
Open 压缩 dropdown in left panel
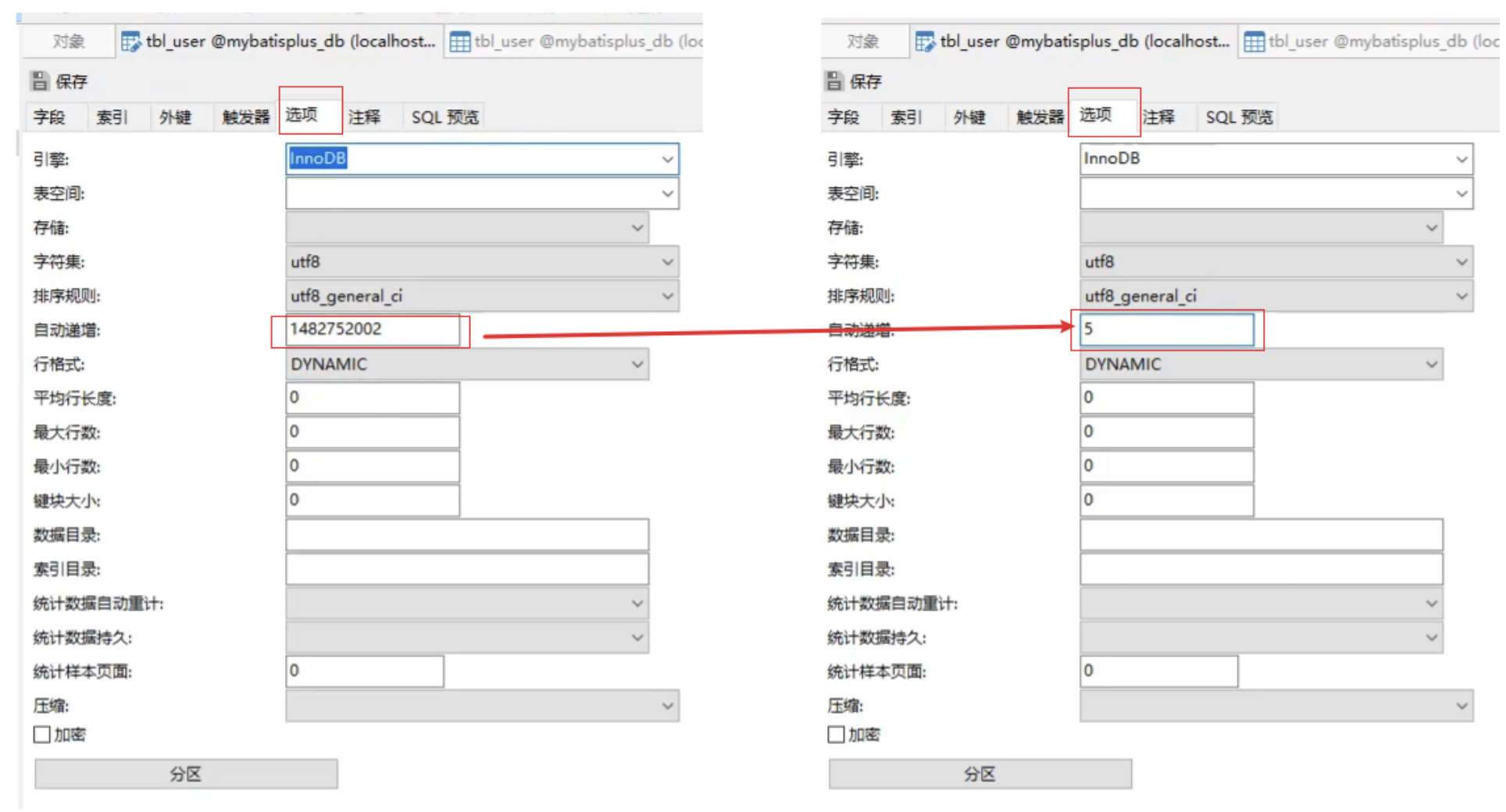(x=482, y=706)
